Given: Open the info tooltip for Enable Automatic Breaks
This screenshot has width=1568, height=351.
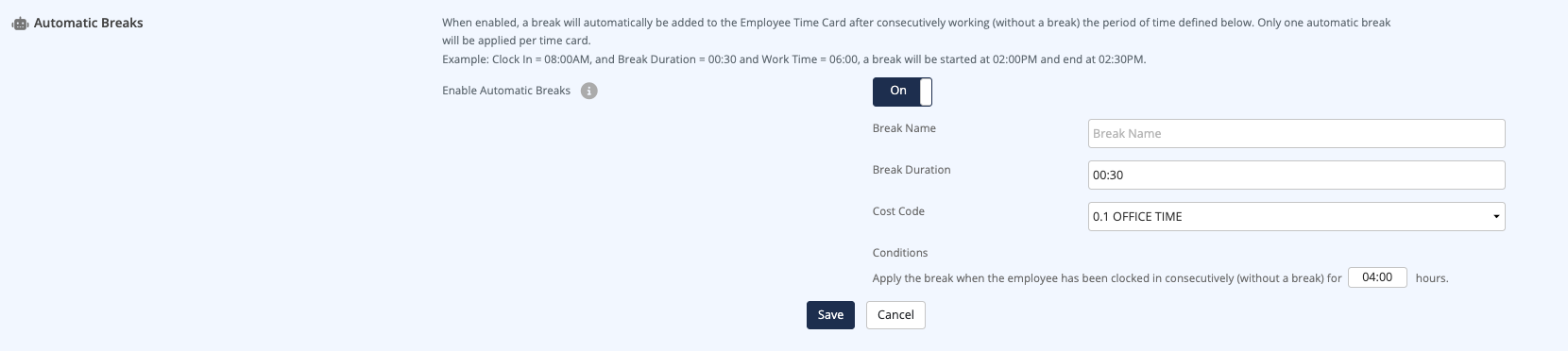Looking at the screenshot, I should (589, 92).
